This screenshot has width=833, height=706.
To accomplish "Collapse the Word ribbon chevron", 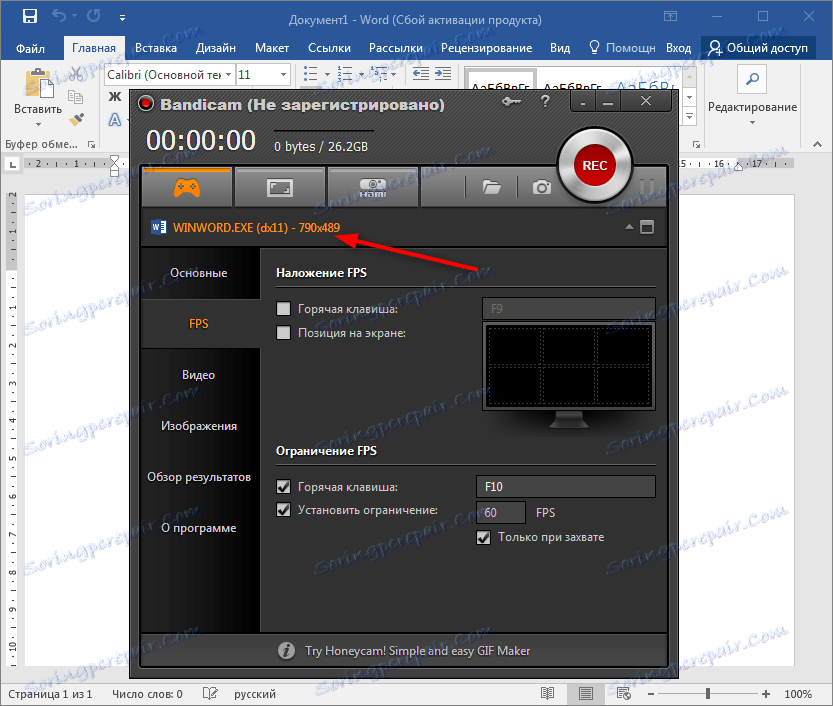I will coord(817,144).
